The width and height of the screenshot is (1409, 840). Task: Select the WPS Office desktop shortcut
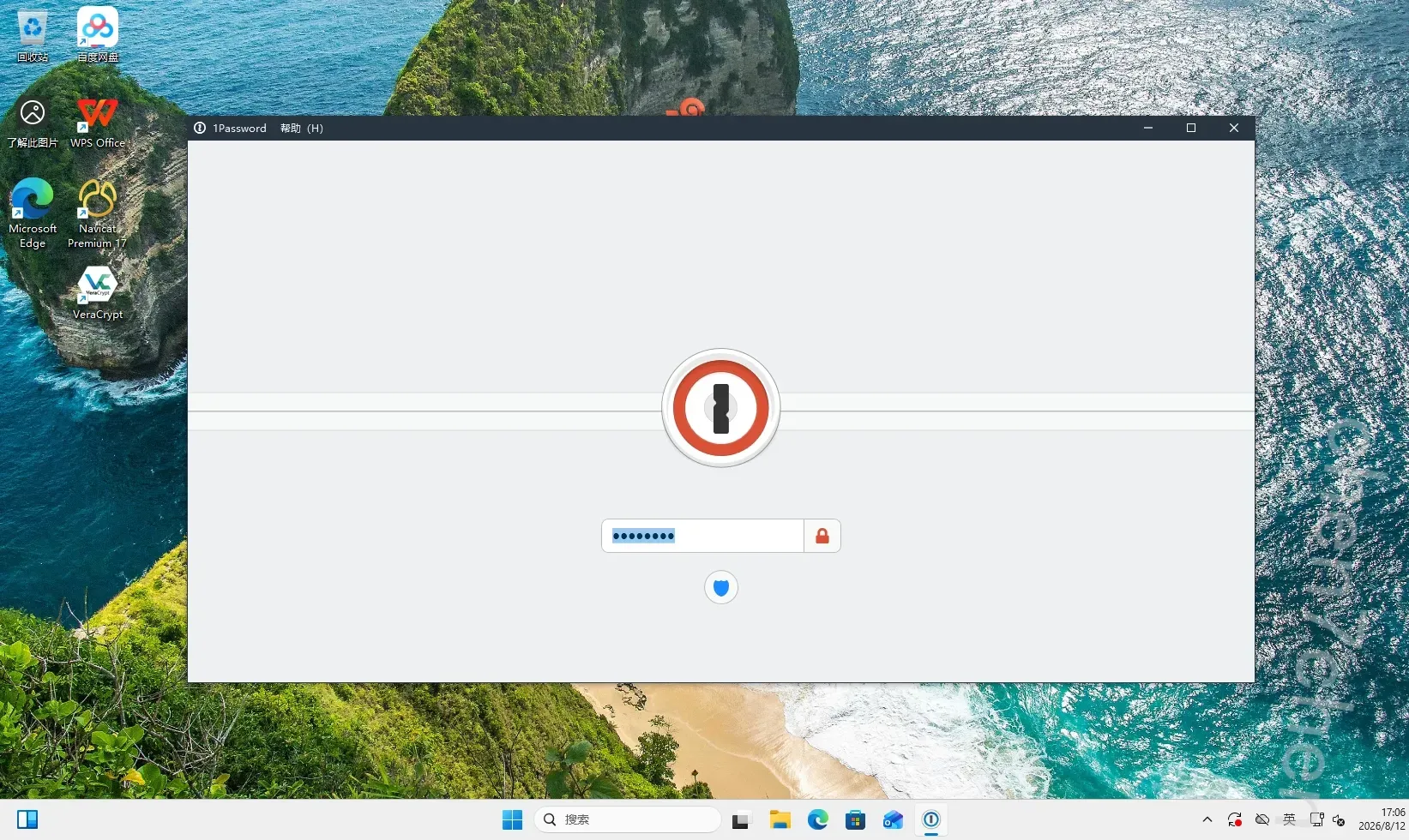98,123
